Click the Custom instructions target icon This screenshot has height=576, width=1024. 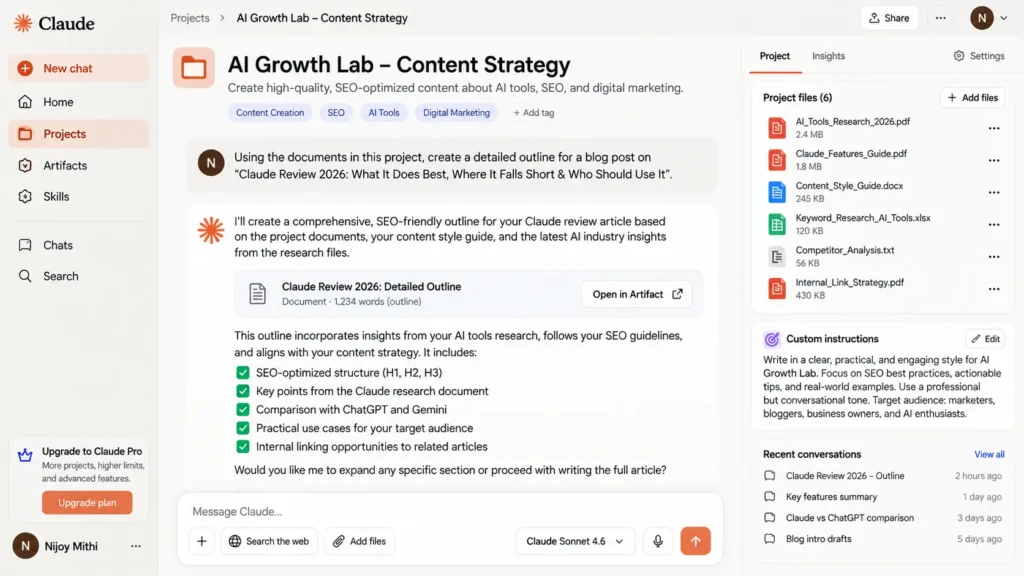(x=772, y=340)
